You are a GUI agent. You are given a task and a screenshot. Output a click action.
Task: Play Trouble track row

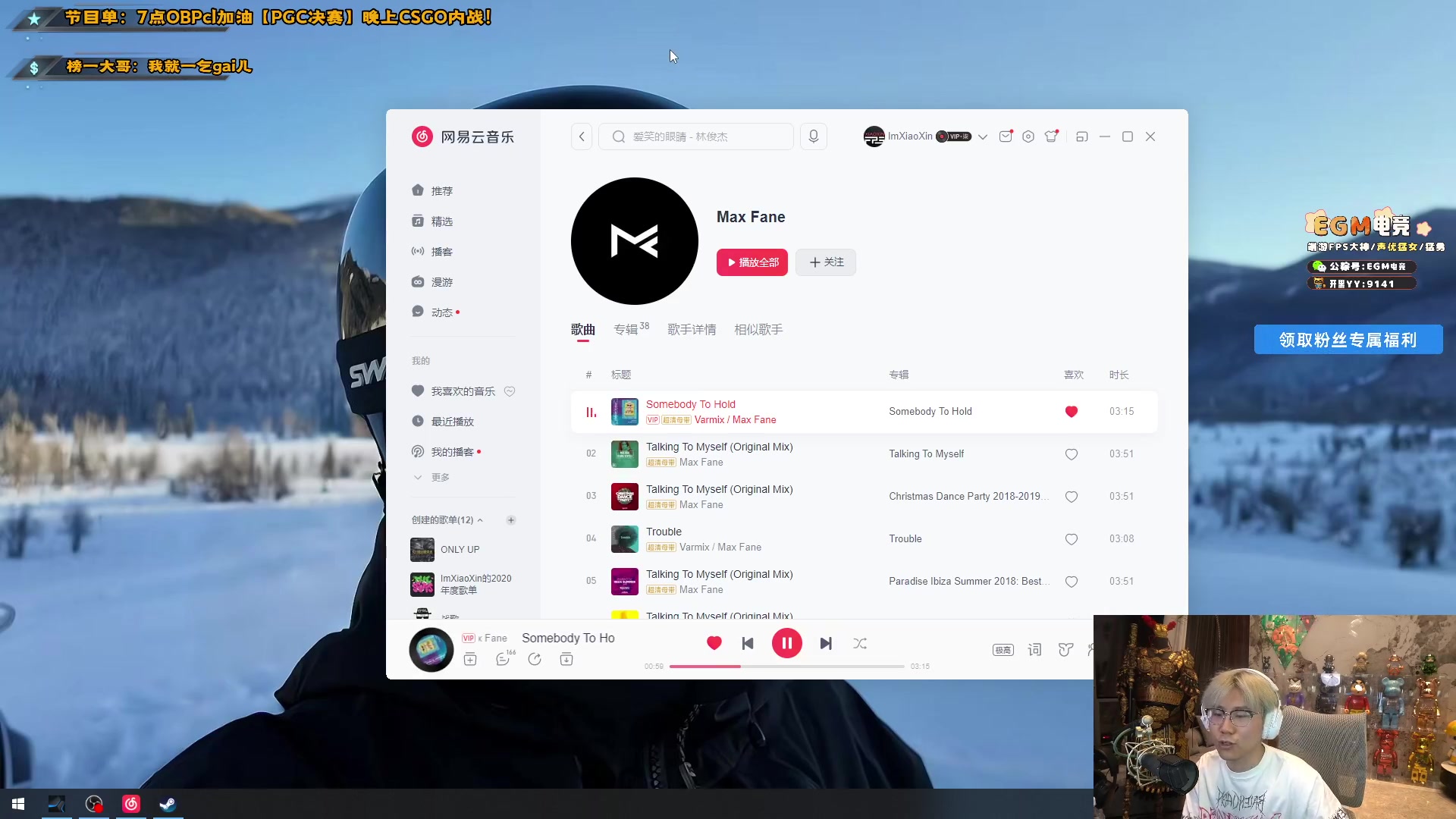[864, 539]
